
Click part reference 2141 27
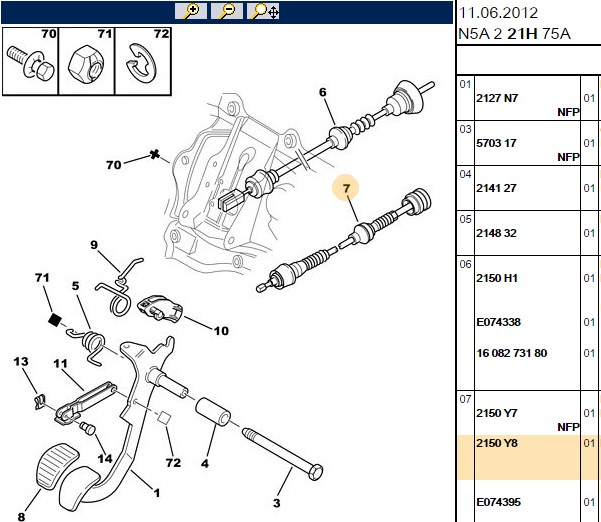496,188
